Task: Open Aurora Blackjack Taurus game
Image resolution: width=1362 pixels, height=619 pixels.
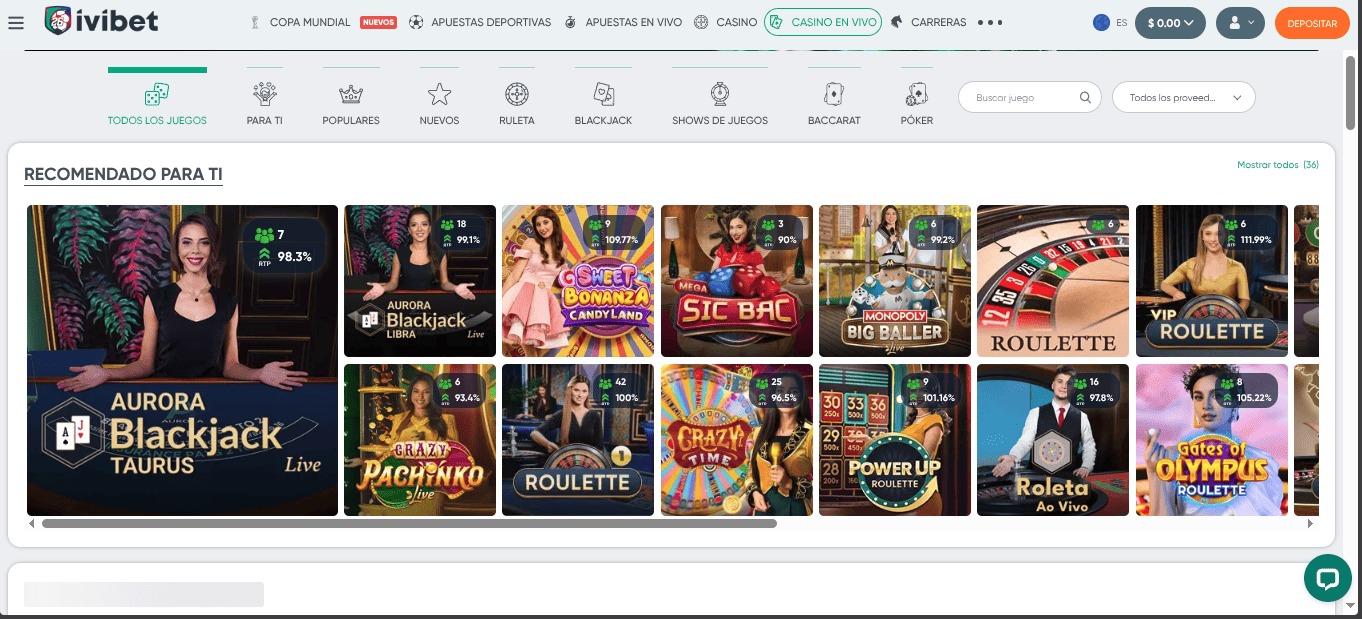Action: click(x=182, y=360)
